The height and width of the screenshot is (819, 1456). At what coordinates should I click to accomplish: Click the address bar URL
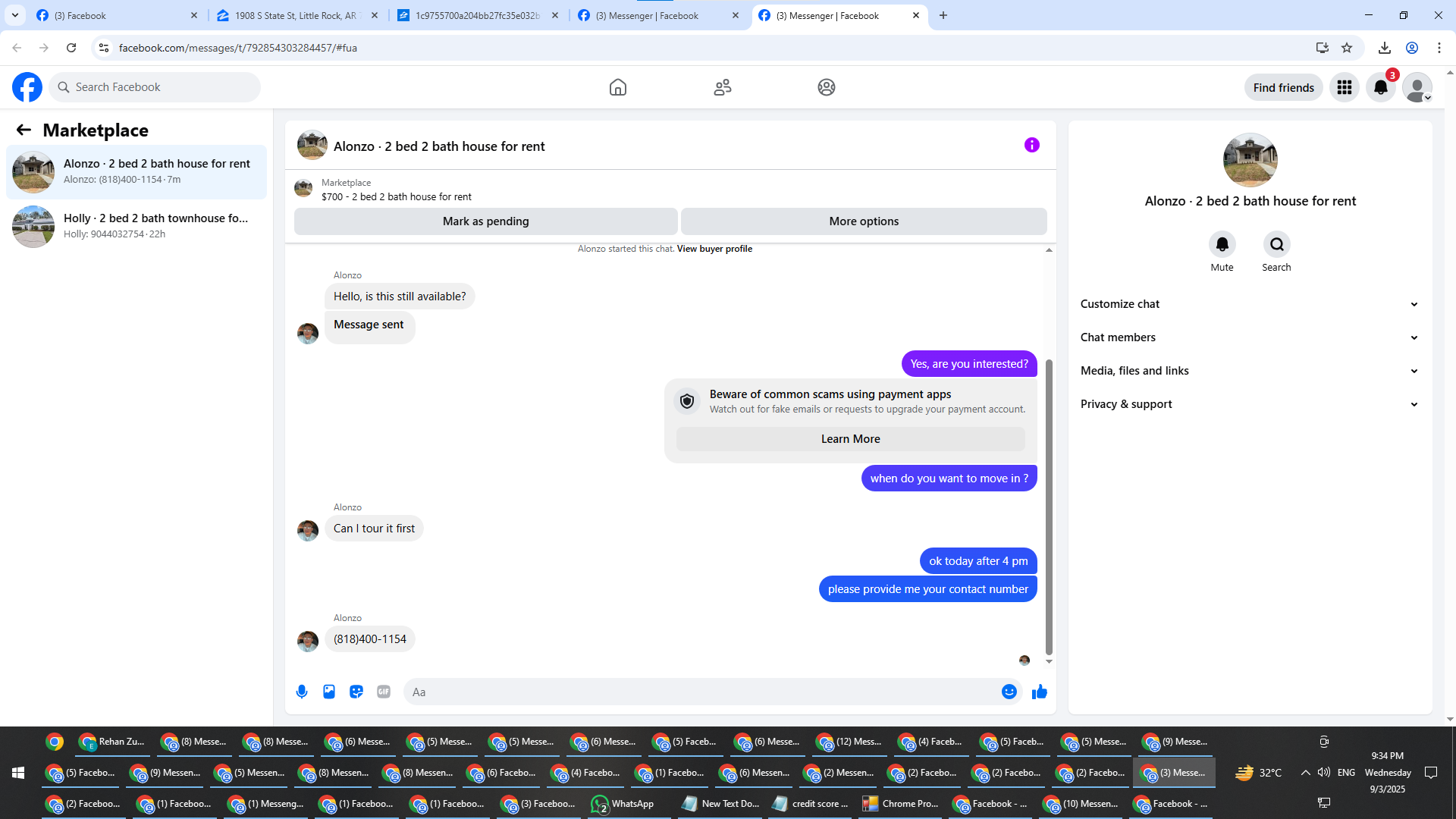[x=237, y=48]
